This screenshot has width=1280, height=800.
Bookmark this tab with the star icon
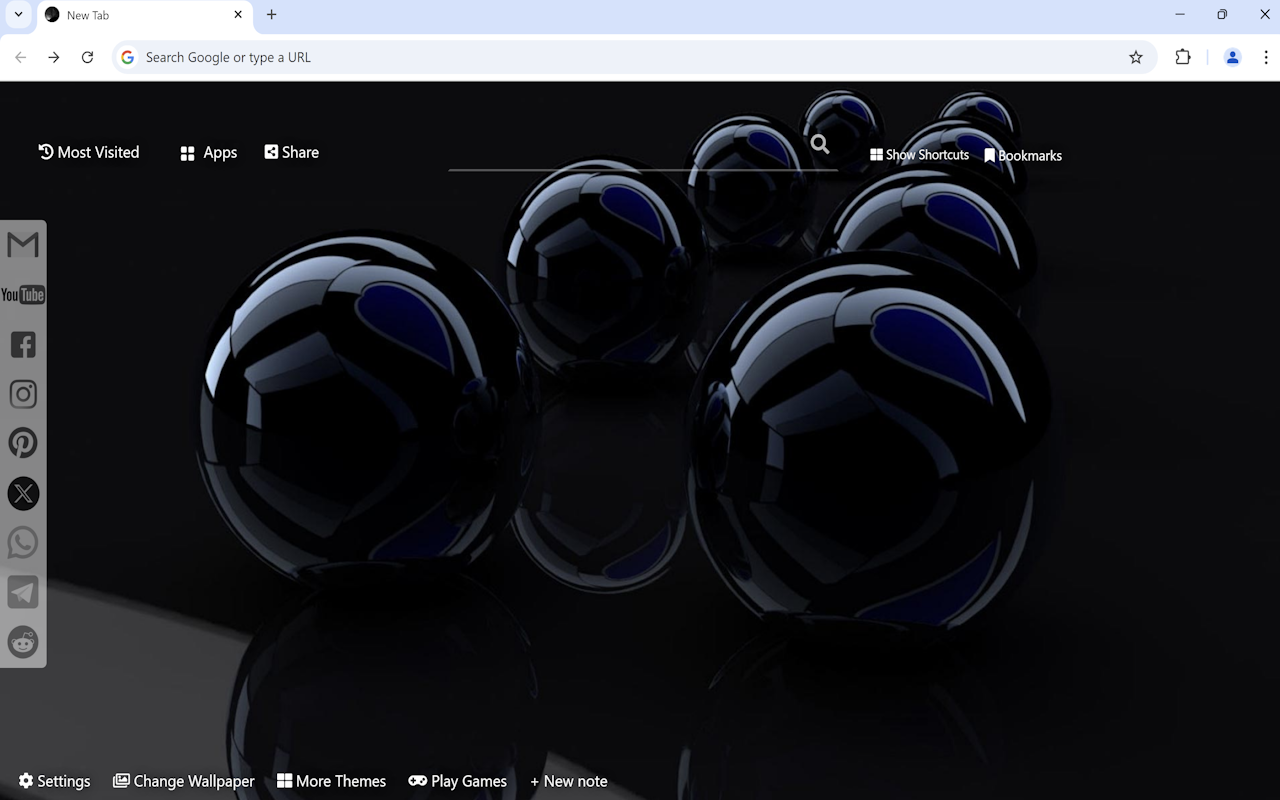pos(1136,57)
